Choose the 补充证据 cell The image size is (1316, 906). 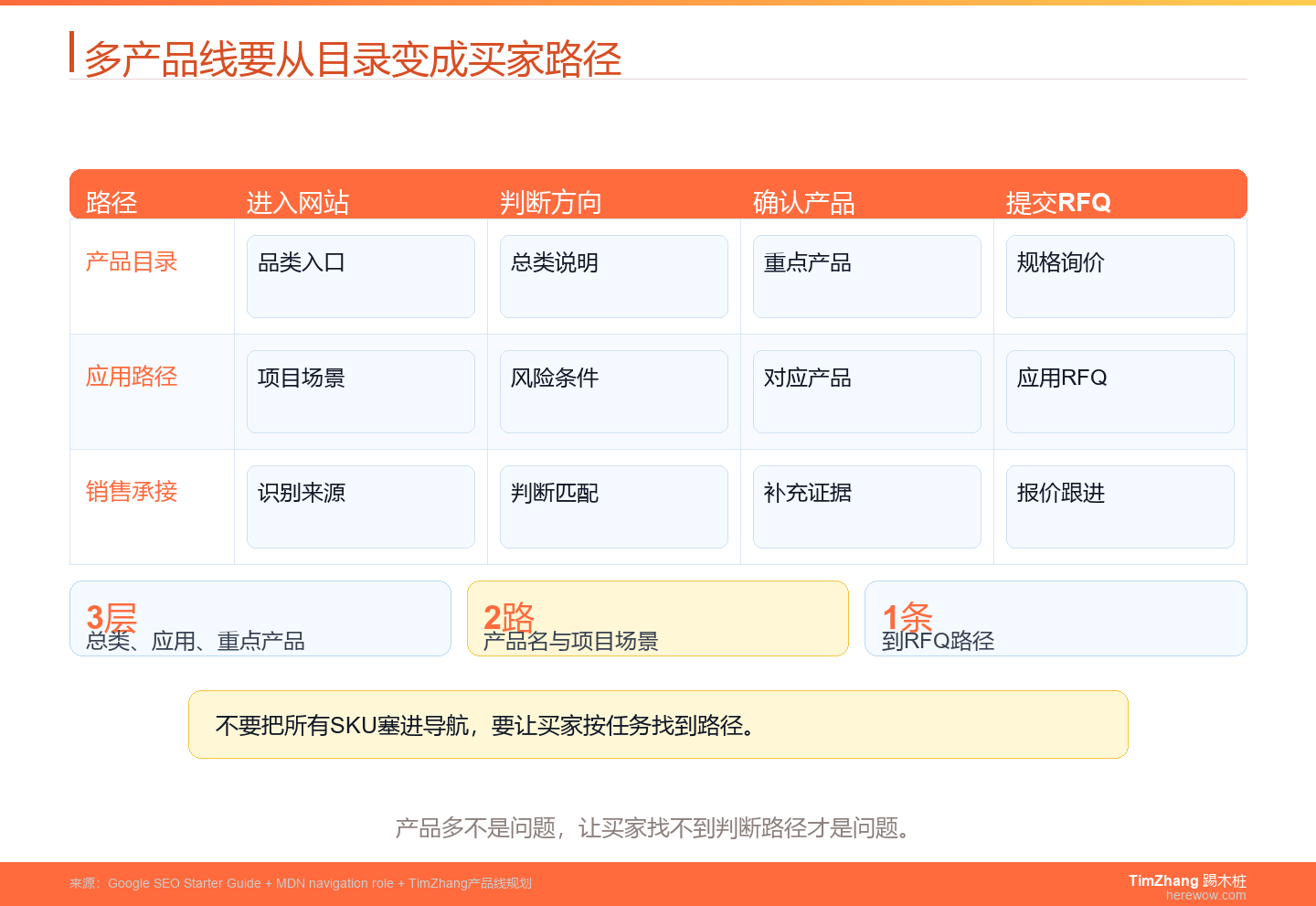pos(867,507)
